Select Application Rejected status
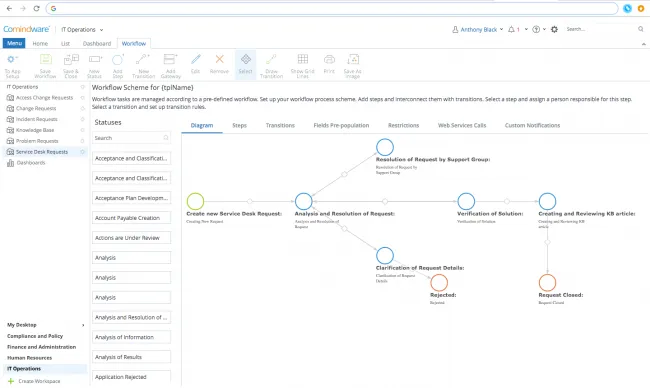The height and width of the screenshot is (388, 650). coord(131,377)
